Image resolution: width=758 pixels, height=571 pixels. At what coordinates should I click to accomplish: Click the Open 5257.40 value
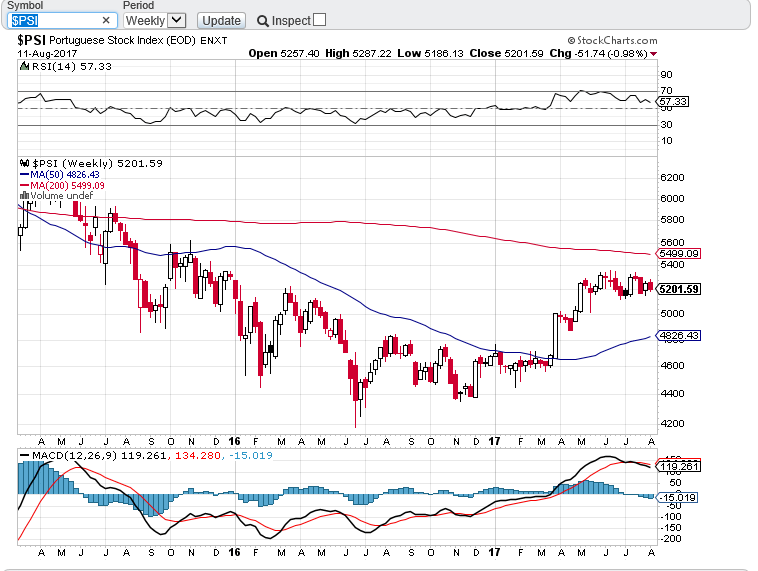284,54
